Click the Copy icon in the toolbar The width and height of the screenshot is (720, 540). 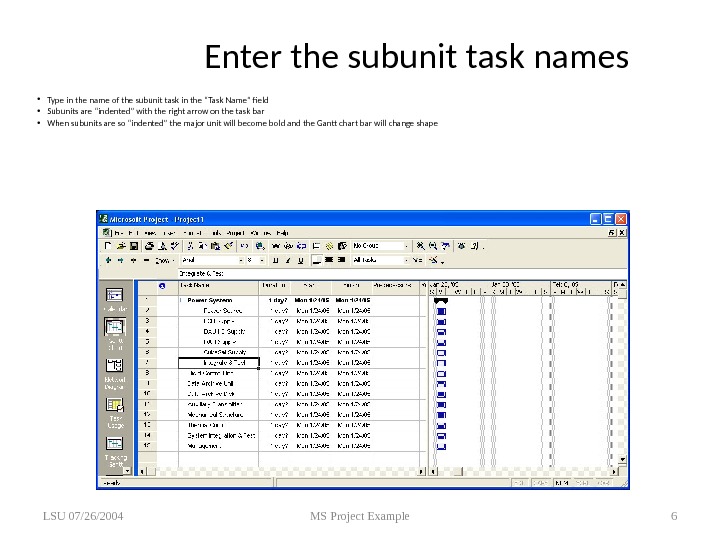202,246
